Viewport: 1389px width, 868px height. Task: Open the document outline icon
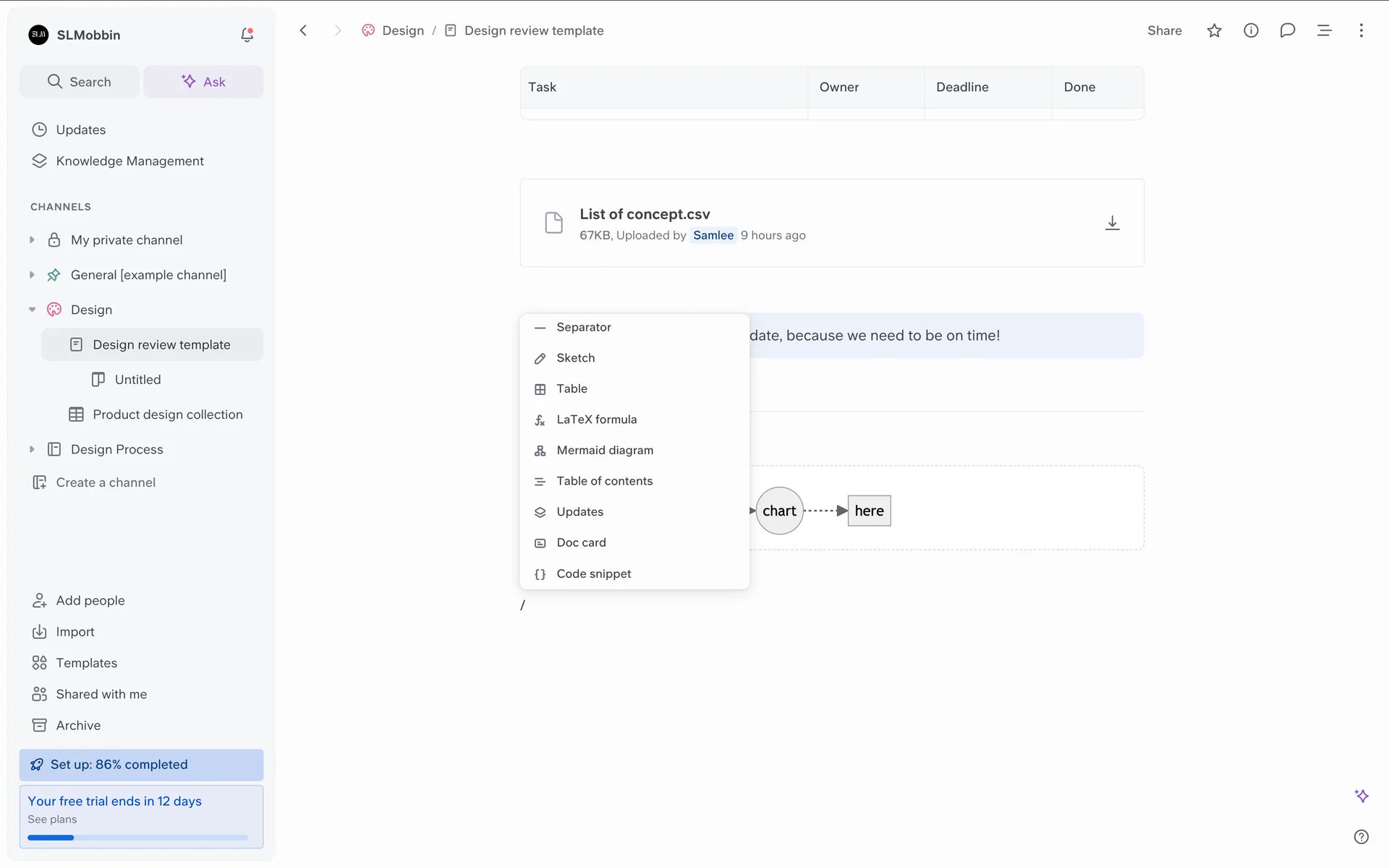pos(1324,30)
